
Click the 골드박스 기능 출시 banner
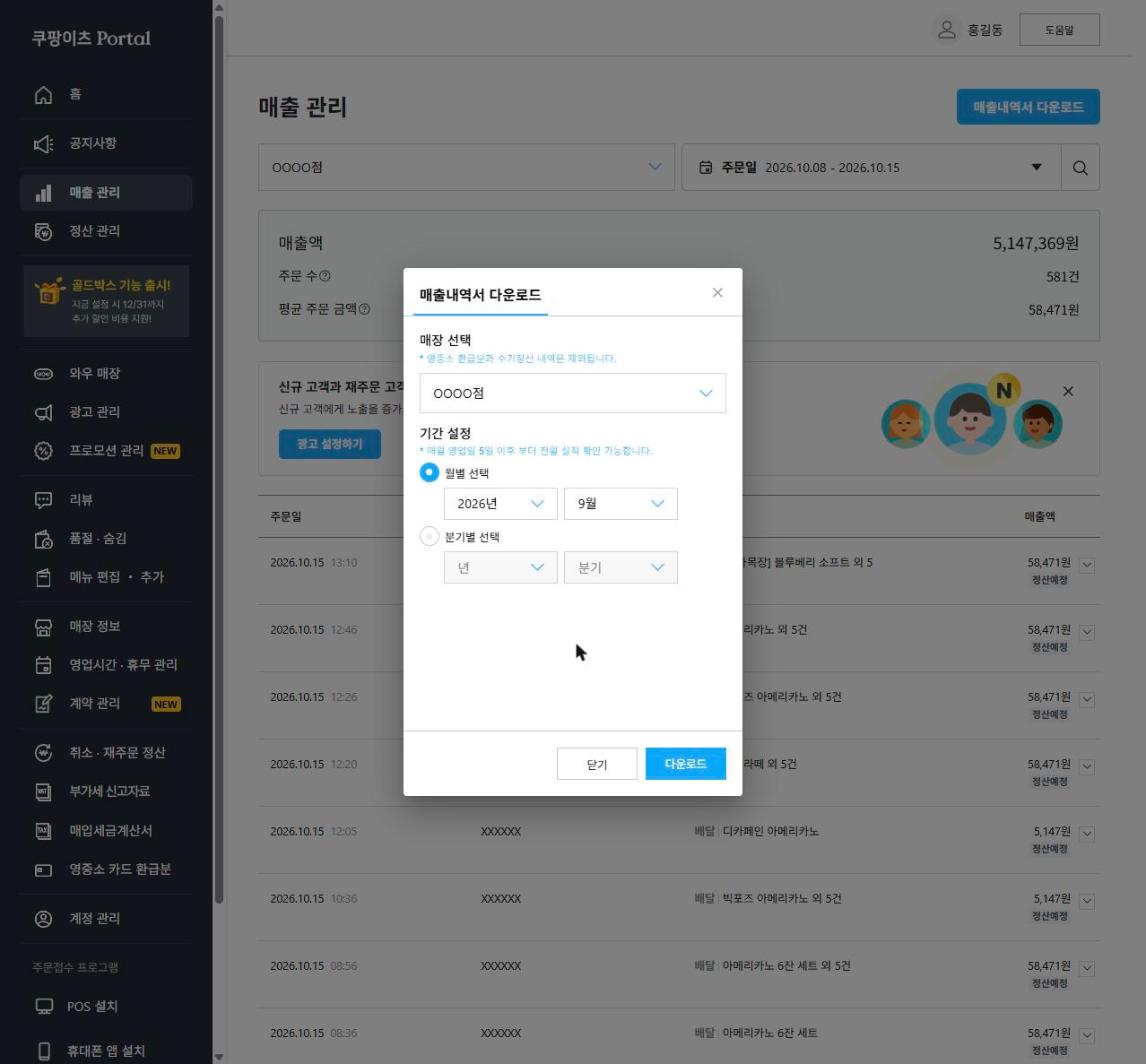tap(107, 302)
